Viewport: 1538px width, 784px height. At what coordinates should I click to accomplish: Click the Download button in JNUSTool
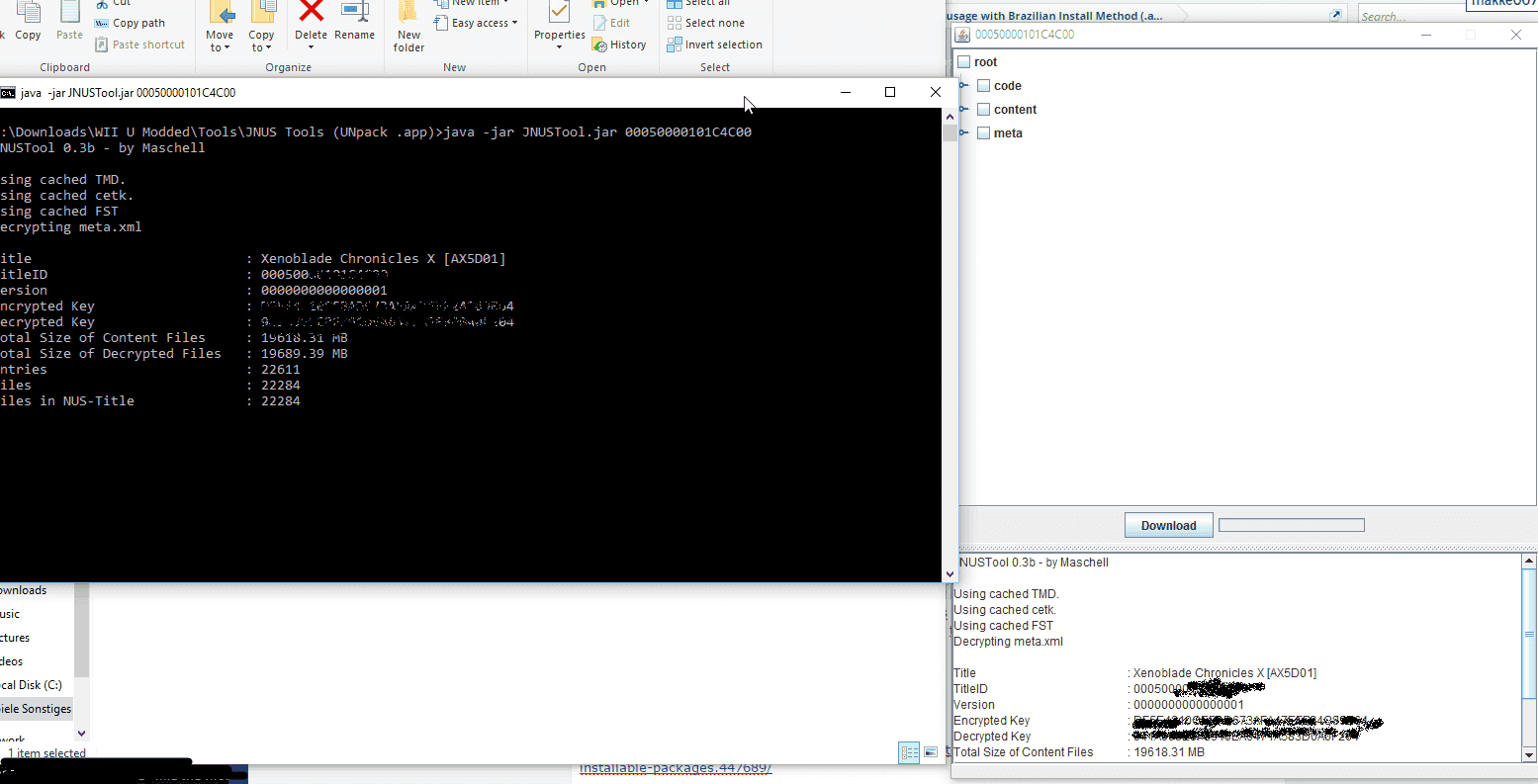click(x=1169, y=526)
